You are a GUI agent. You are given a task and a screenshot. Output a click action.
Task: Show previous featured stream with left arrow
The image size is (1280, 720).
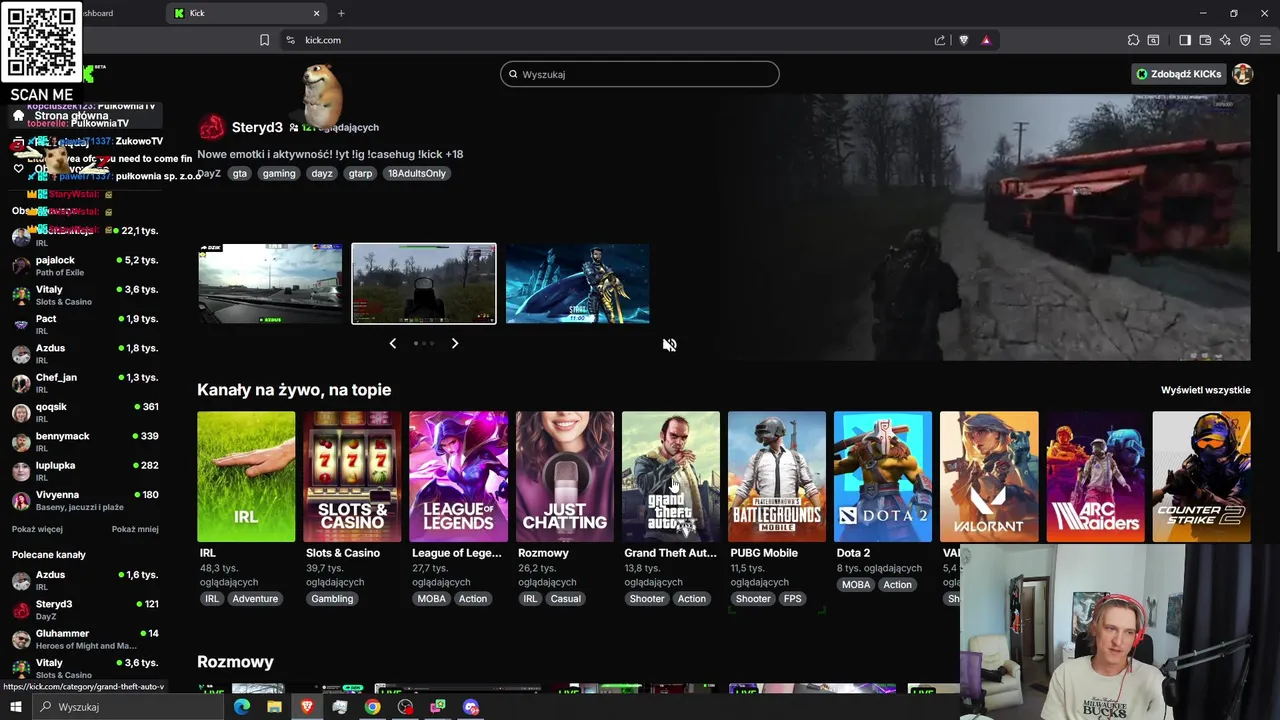click(x=392, y=343)
